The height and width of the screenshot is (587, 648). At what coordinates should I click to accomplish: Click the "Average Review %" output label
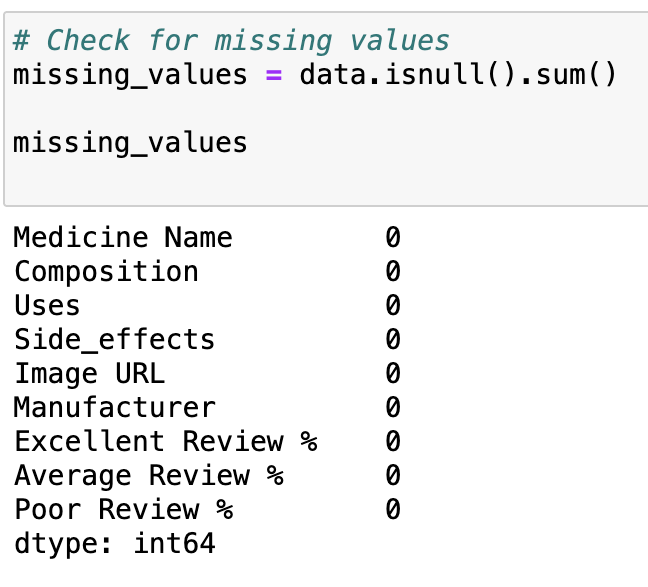pos(148,475)
